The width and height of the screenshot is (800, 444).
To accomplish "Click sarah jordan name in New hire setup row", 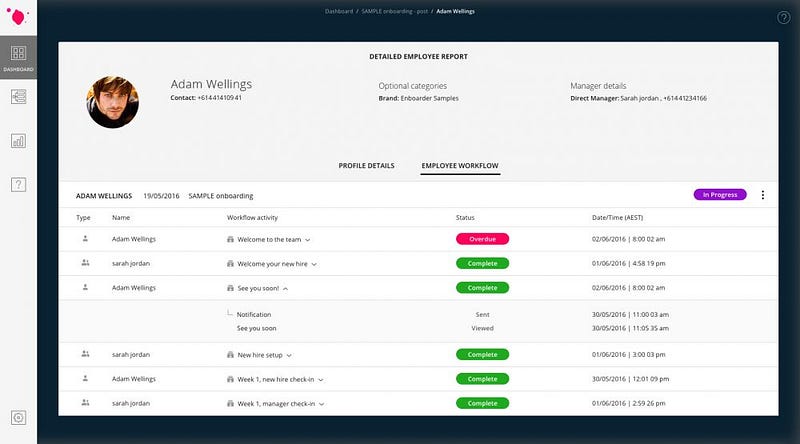I will pyautogui.click(x=131, y=354).
